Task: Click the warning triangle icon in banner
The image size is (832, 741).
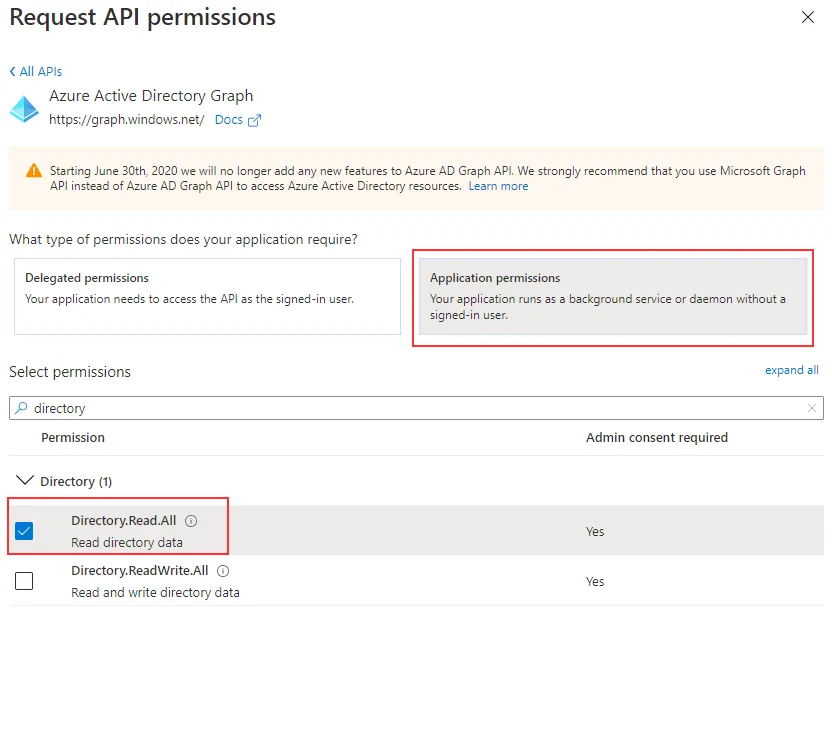Action: pyautogui.click(x=34, y=170)
